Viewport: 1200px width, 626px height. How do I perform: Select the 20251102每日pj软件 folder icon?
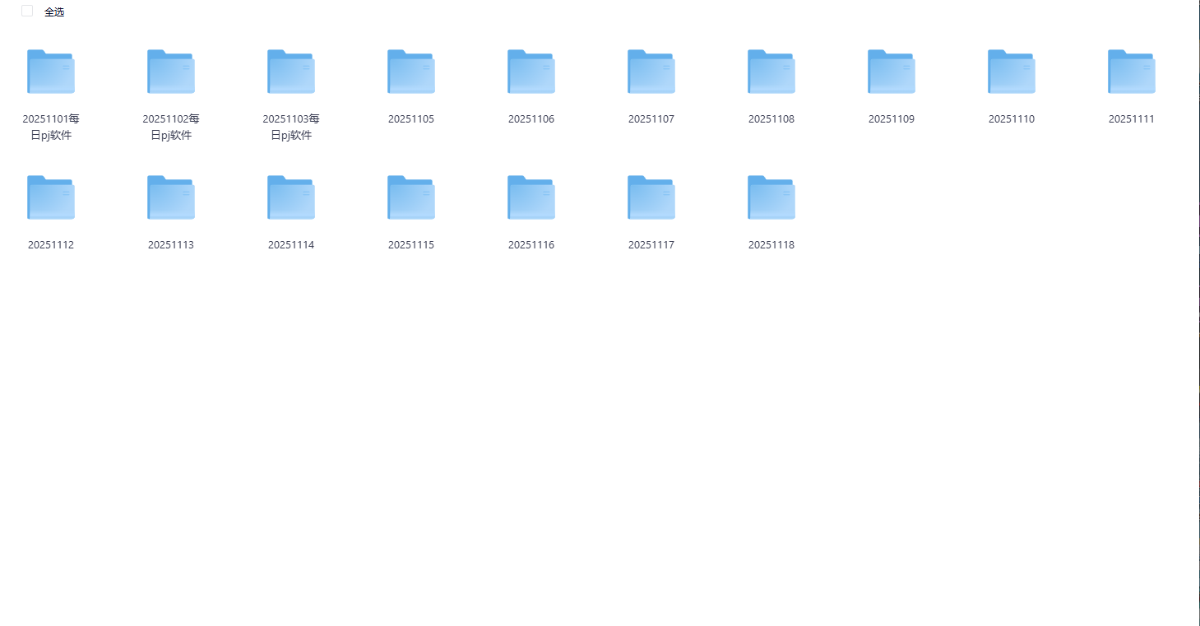[171, 72]
